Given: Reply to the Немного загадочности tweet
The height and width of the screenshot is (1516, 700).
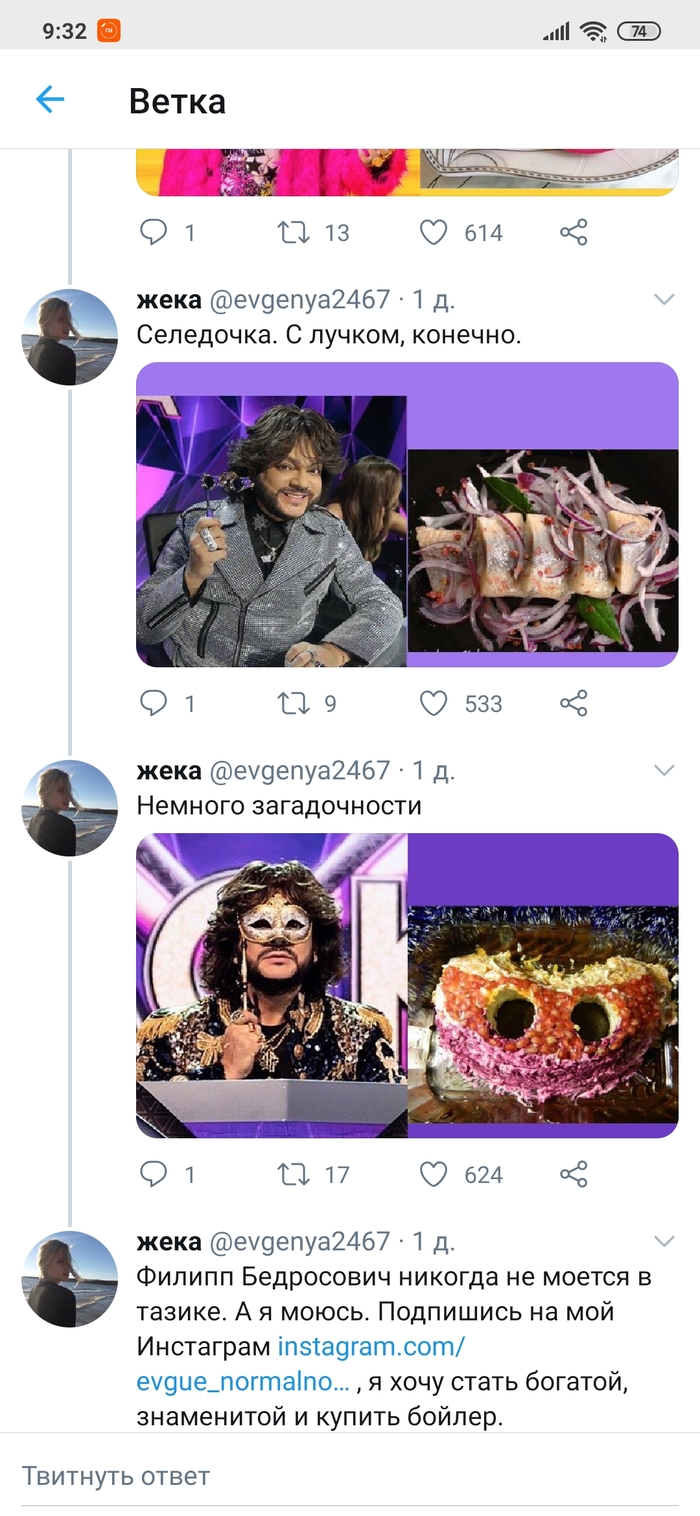Looking at the screenshot, I should click(x=153, y=1174).
